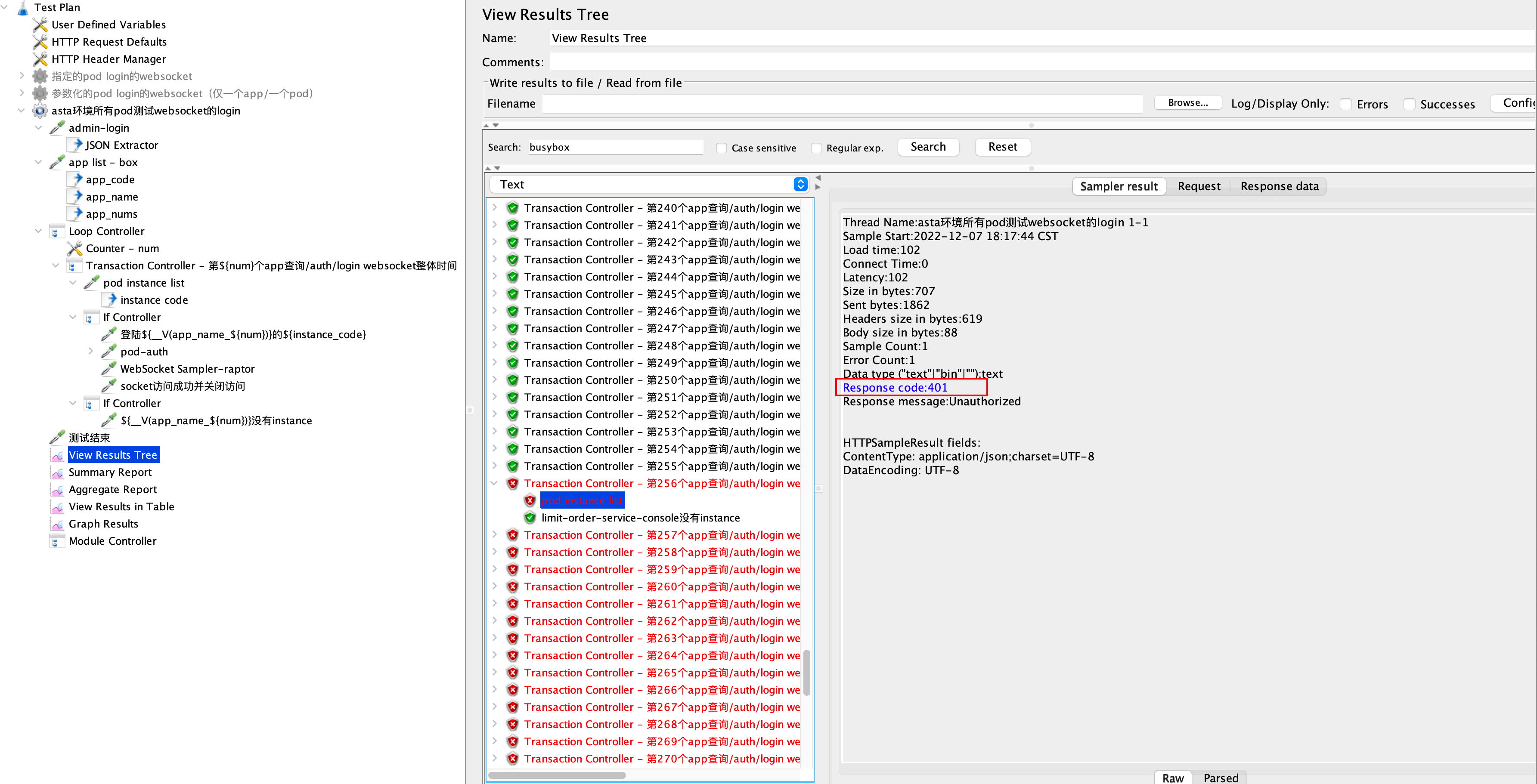Switch to the Response data tab
The width and height of the screenshot is (1537, 784).
[1279, 186]
